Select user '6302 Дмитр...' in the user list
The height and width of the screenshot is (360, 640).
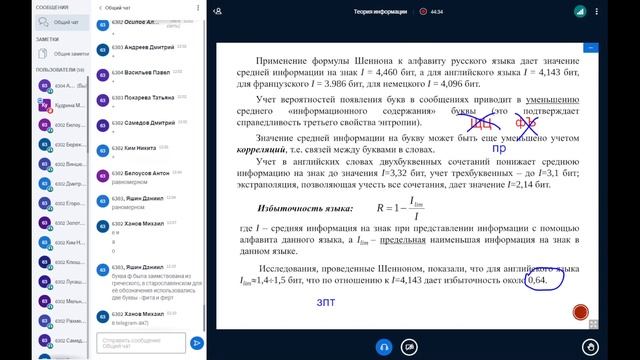tap(61, 184)
